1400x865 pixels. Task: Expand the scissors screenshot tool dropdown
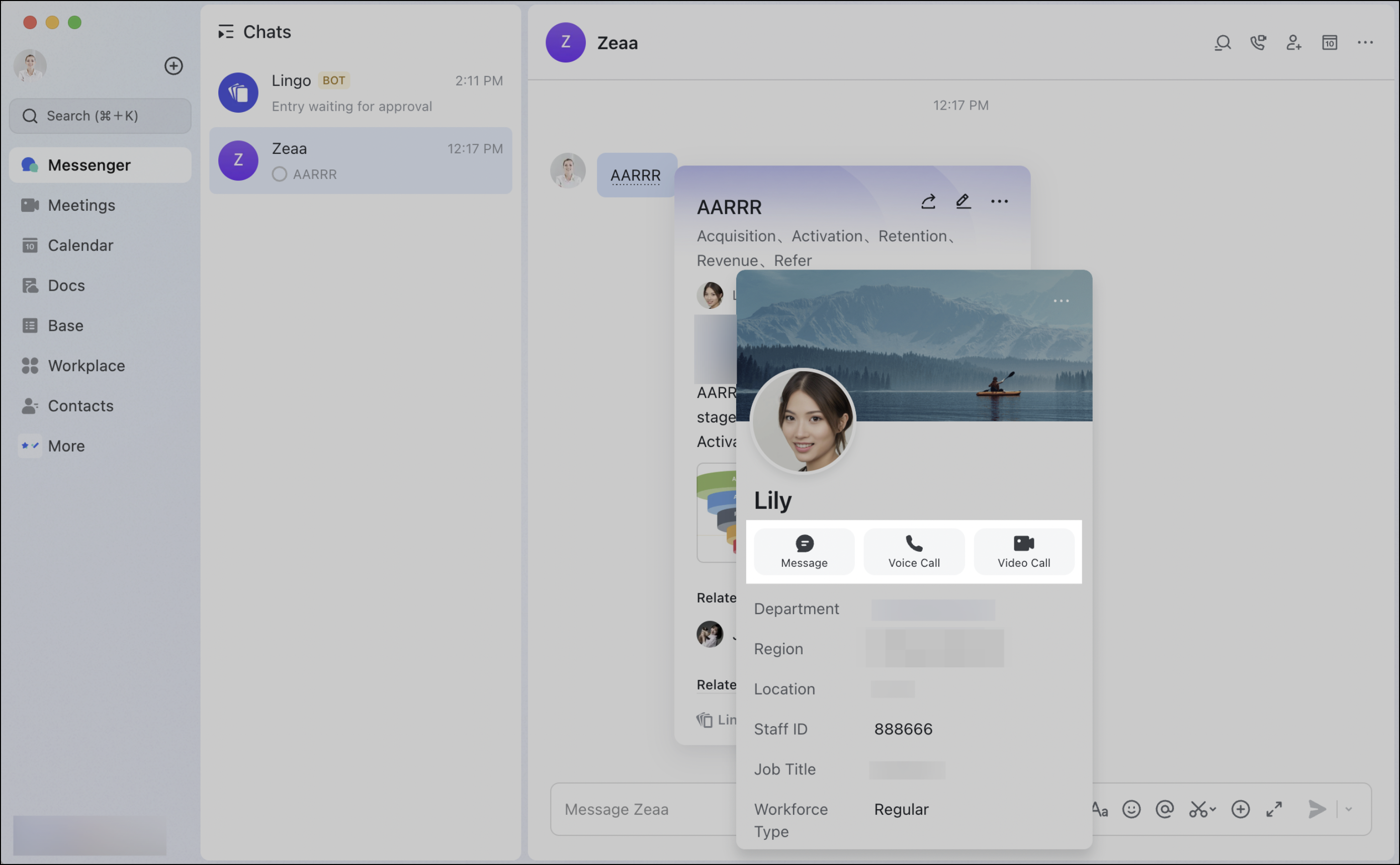tap(1212, 809)
